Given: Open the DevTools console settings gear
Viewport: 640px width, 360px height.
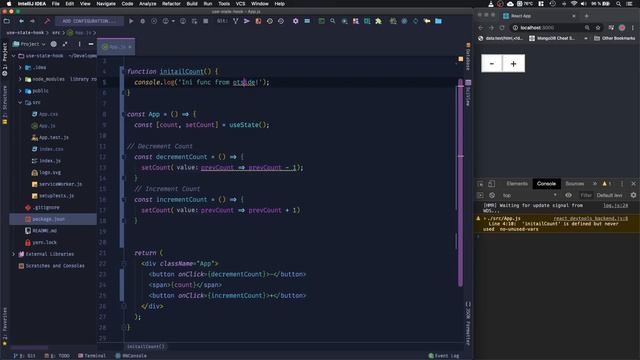Looking at the screenshot, I should point(633,195).
